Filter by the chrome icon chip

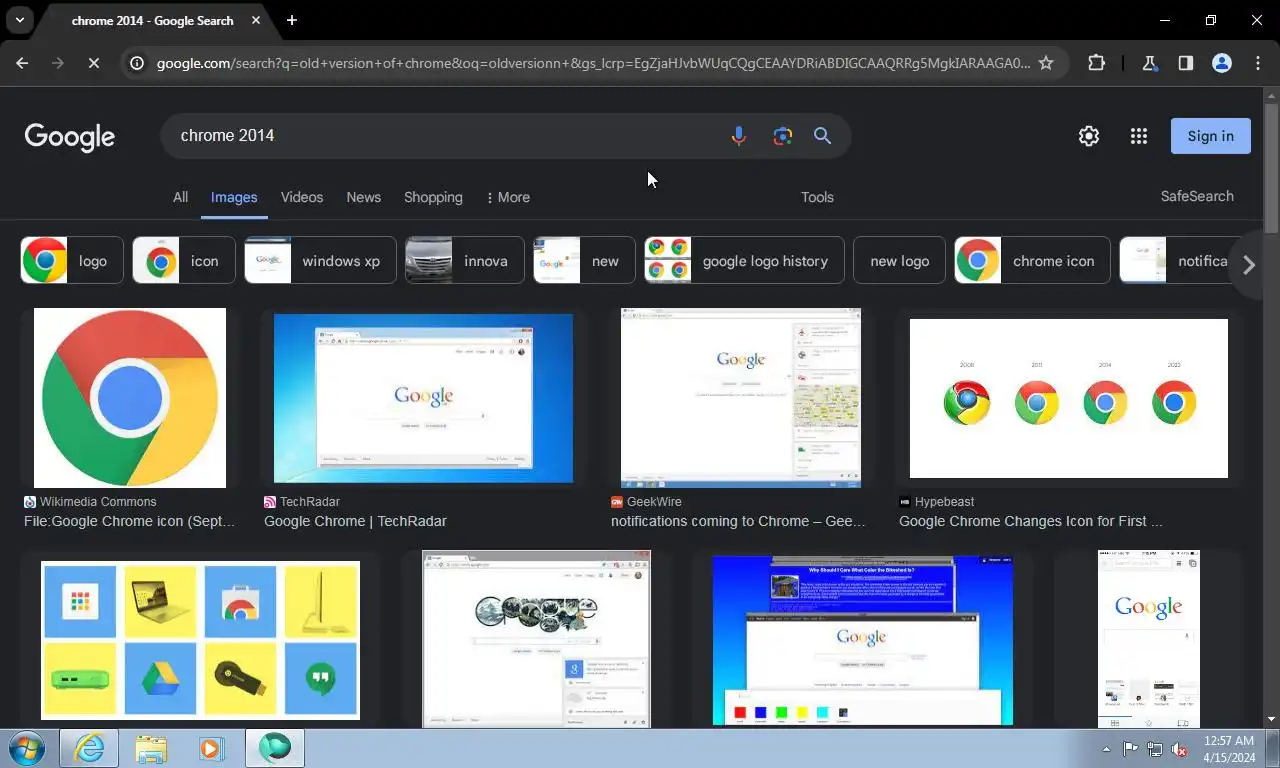click(x=1032, y=261)
